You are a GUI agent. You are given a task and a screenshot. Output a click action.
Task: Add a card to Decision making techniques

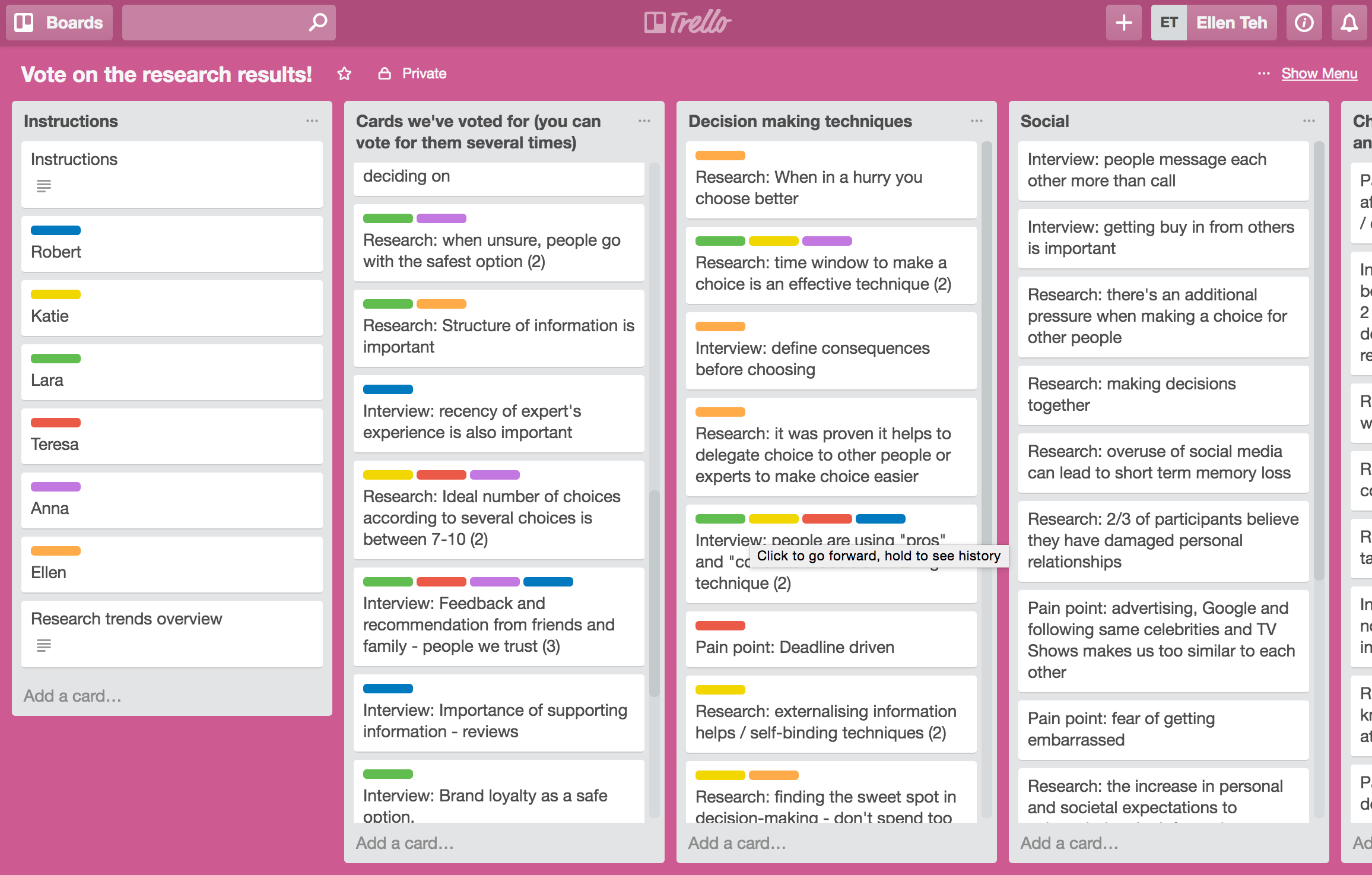[737, 843]
